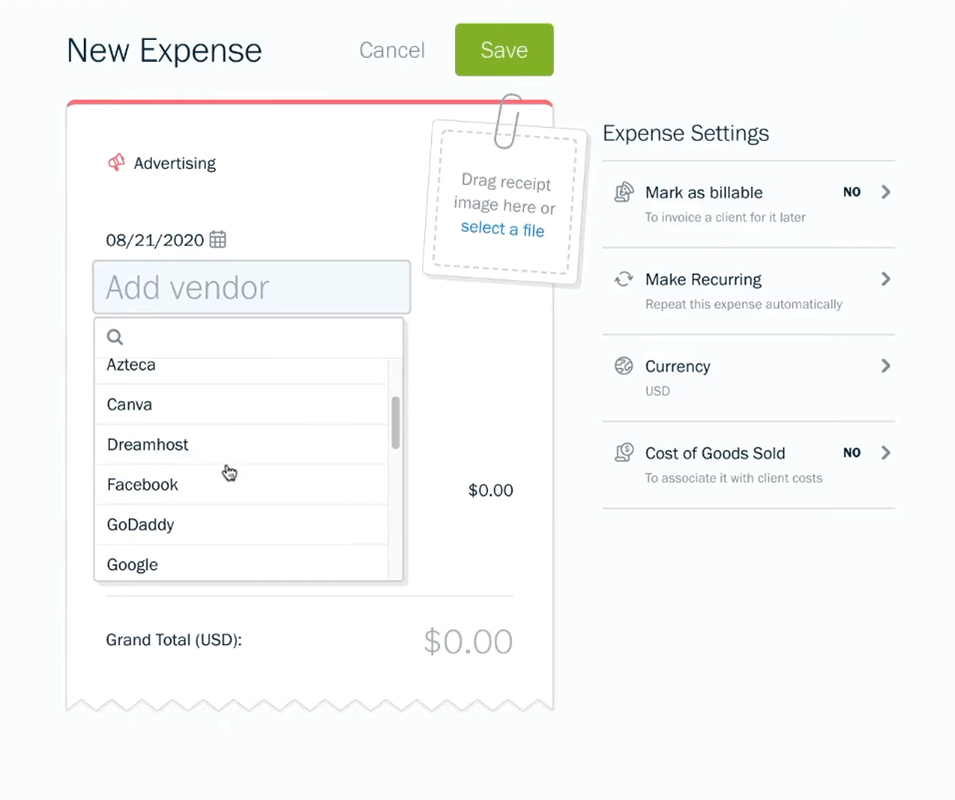Click Cancel to discard expense
Screen dimensions: 955x800
[x=392, y=50]
